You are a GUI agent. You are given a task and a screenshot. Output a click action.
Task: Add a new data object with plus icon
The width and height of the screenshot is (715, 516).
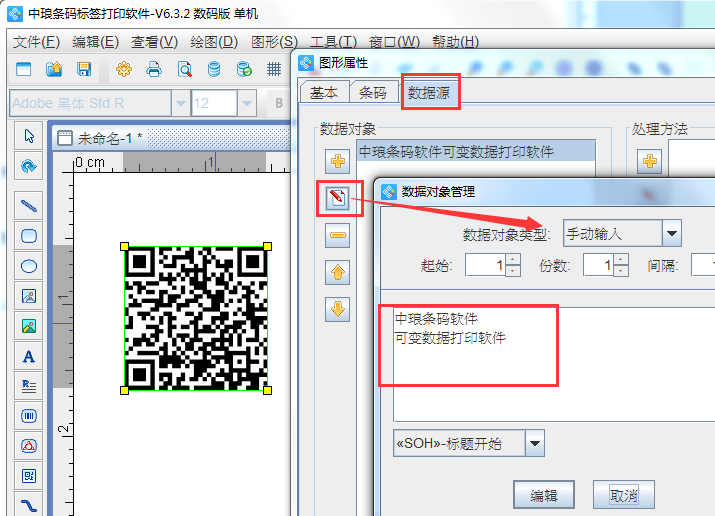tap(337, 161)
